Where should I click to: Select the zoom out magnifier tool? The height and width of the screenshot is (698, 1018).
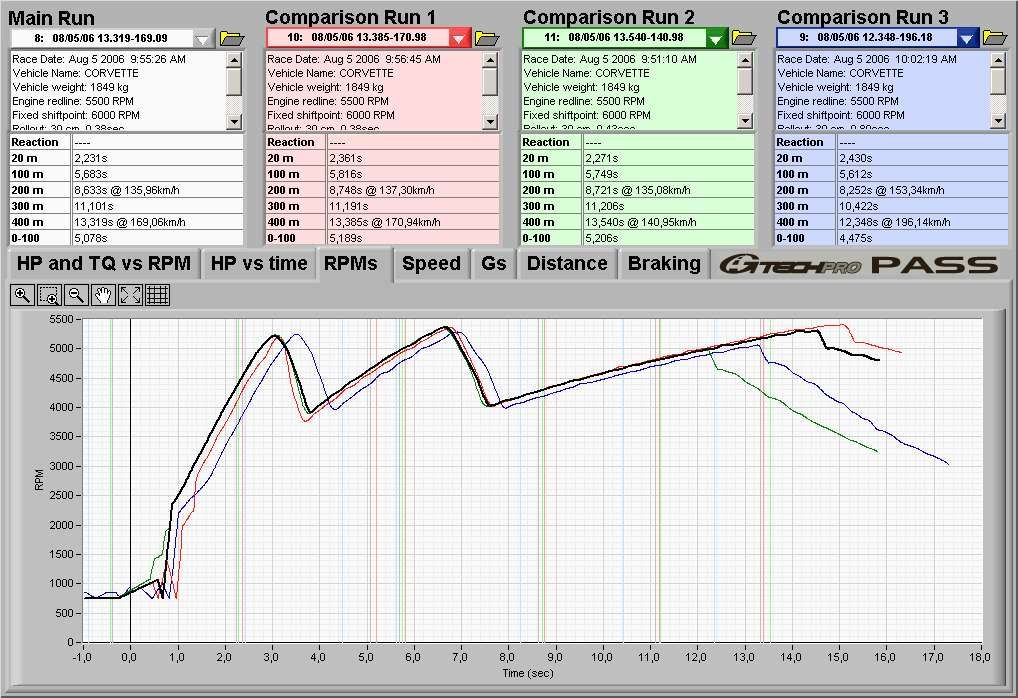click(x=76, y=295)
